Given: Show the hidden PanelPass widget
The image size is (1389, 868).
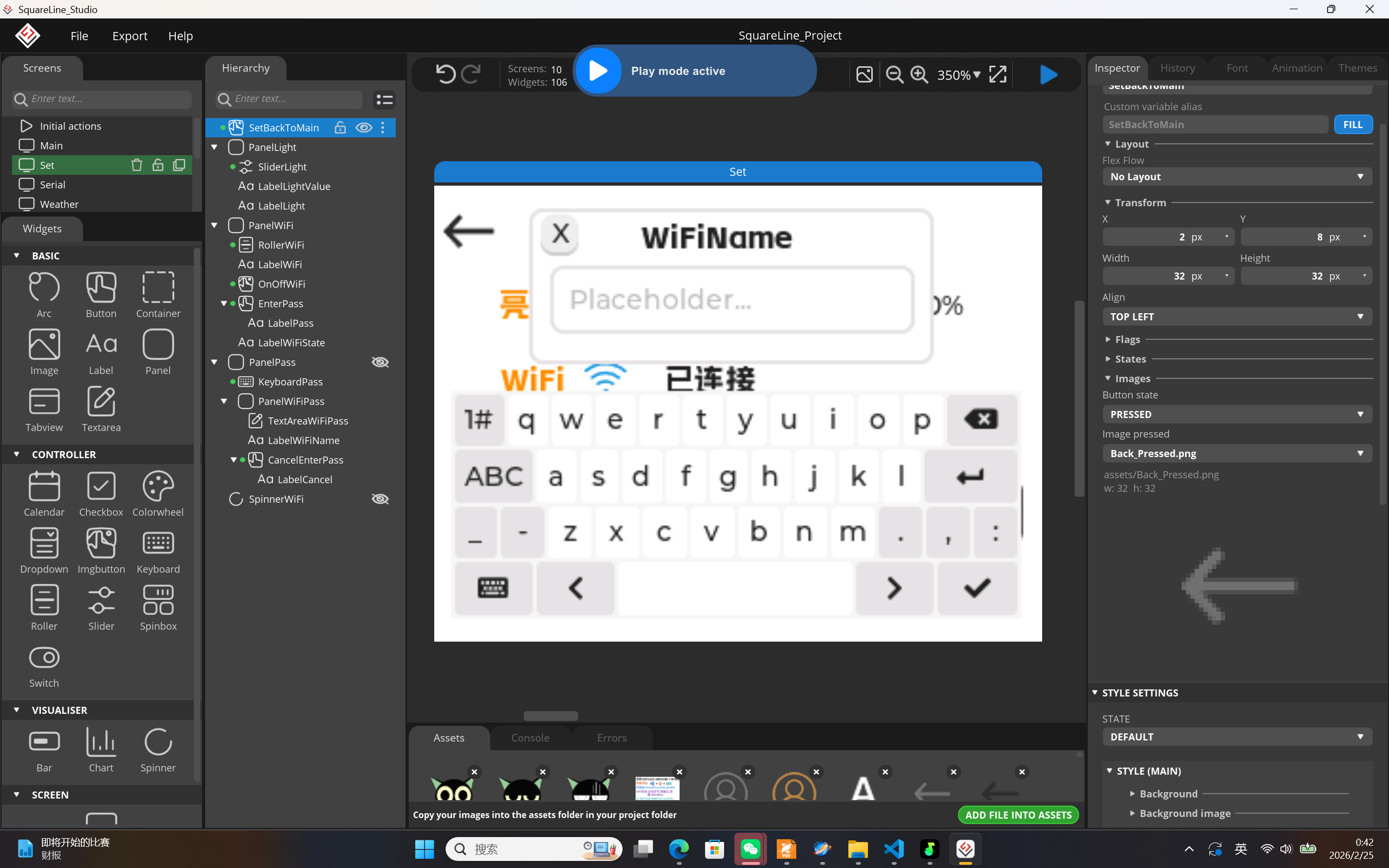Looking at the screenshot, I should coord(380,362).
